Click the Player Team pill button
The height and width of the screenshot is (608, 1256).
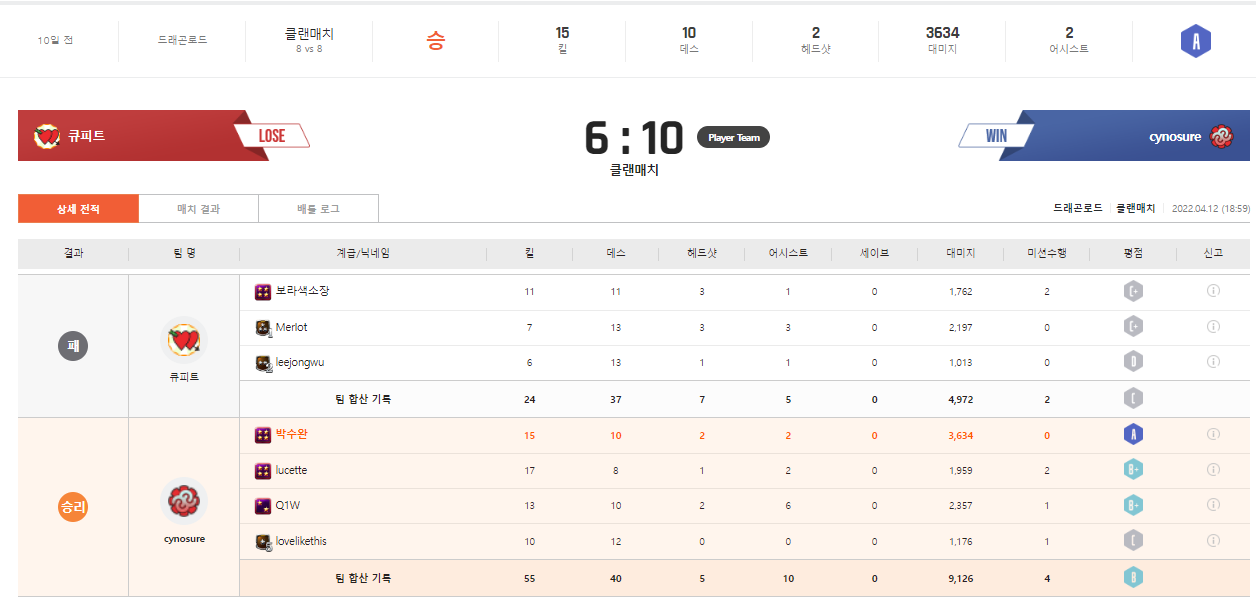[733, 138]
